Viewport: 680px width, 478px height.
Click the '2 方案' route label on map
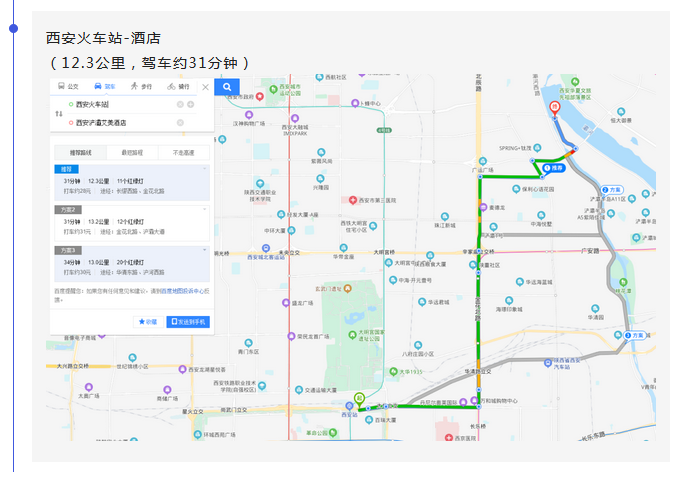pyautogui.click(x=612, y=190)
